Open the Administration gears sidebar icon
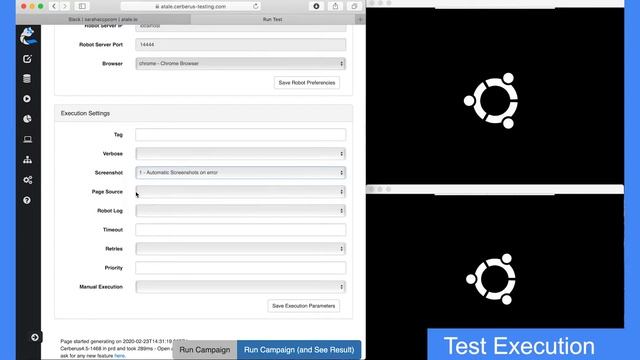640x360 pixels. pyautogui.click(x=27, y=180)
